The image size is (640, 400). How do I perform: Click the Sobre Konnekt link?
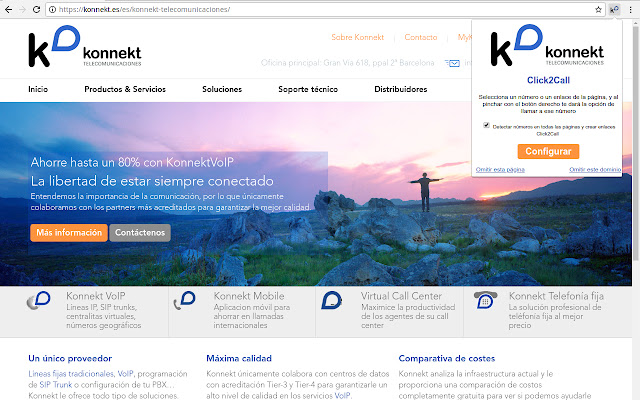[x=358, y=37]
